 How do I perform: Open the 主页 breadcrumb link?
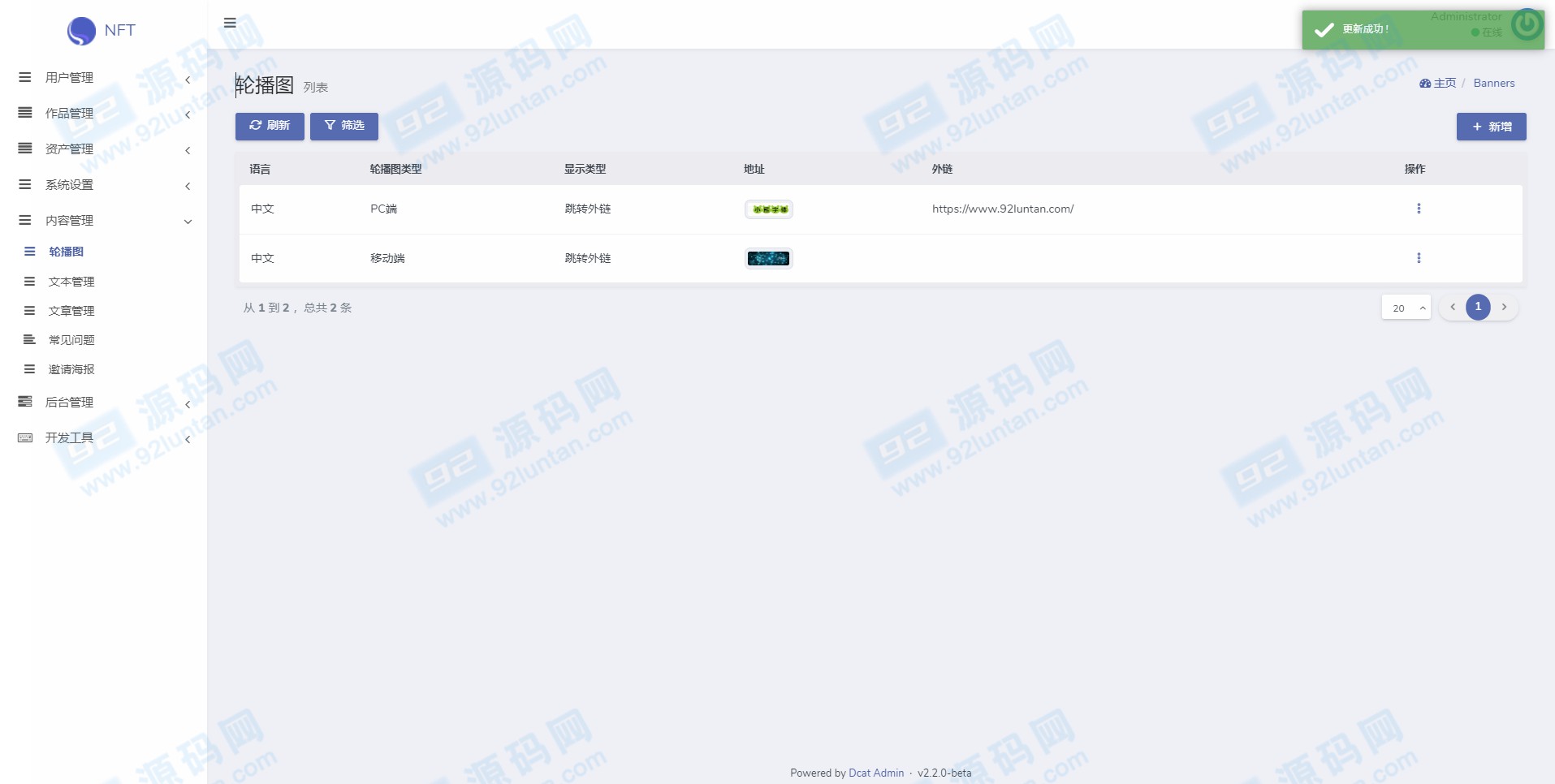tap(1438, 83)
